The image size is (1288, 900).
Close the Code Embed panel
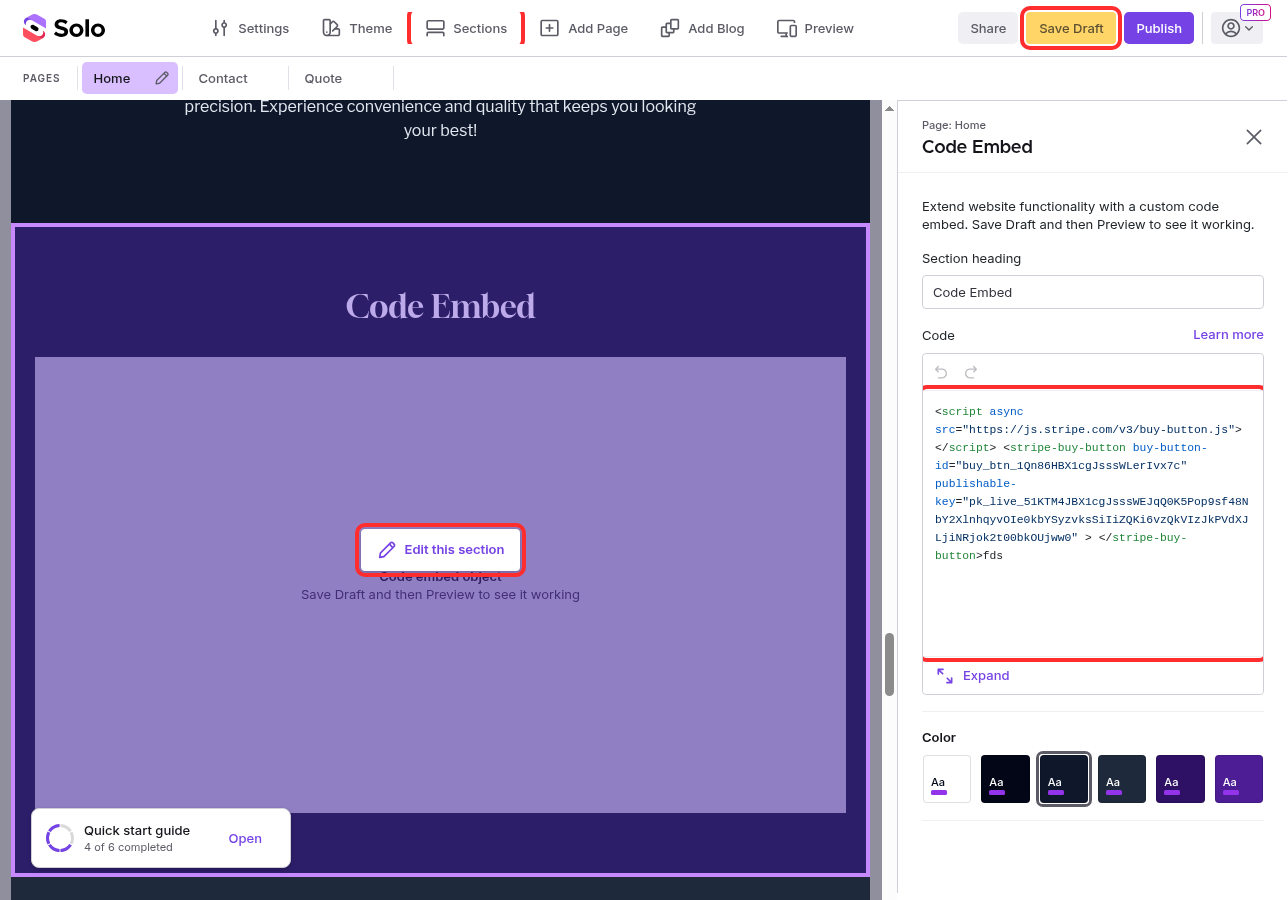coord(1253,137)
